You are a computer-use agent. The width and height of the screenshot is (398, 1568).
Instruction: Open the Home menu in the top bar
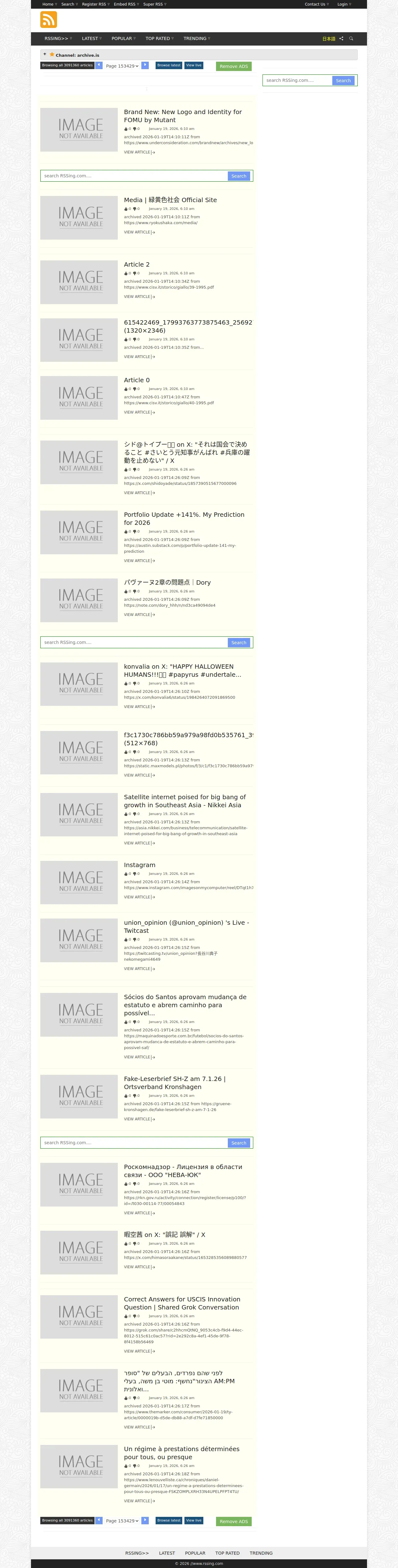click(x=49, y=4)
